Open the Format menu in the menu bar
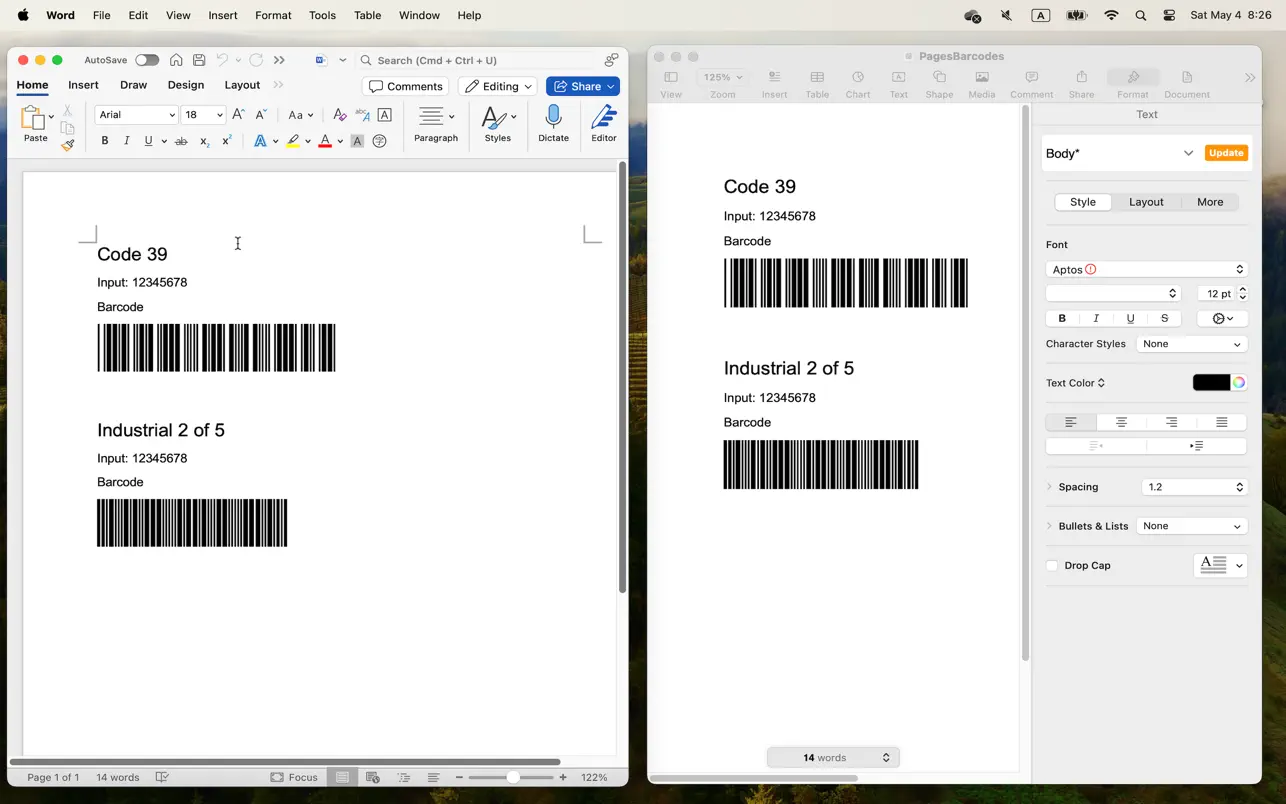 [273, 15]
